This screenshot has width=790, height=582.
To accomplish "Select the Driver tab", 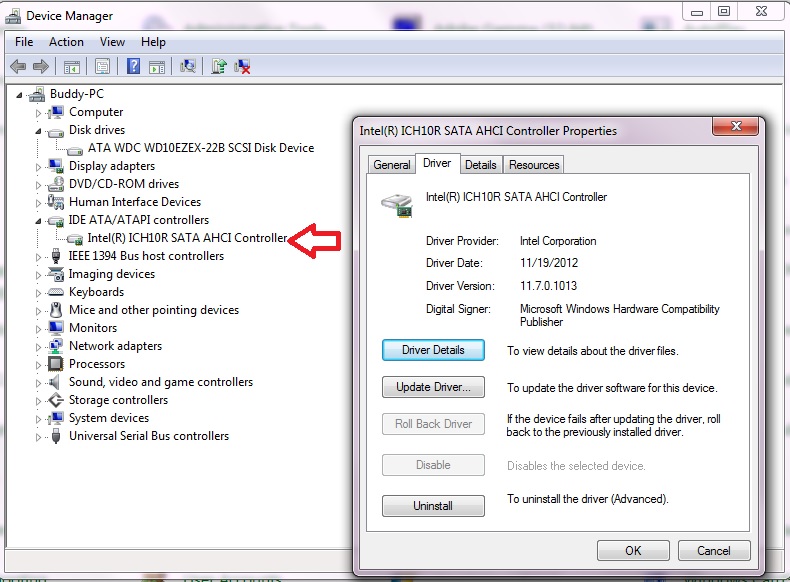I will [437, 163].
